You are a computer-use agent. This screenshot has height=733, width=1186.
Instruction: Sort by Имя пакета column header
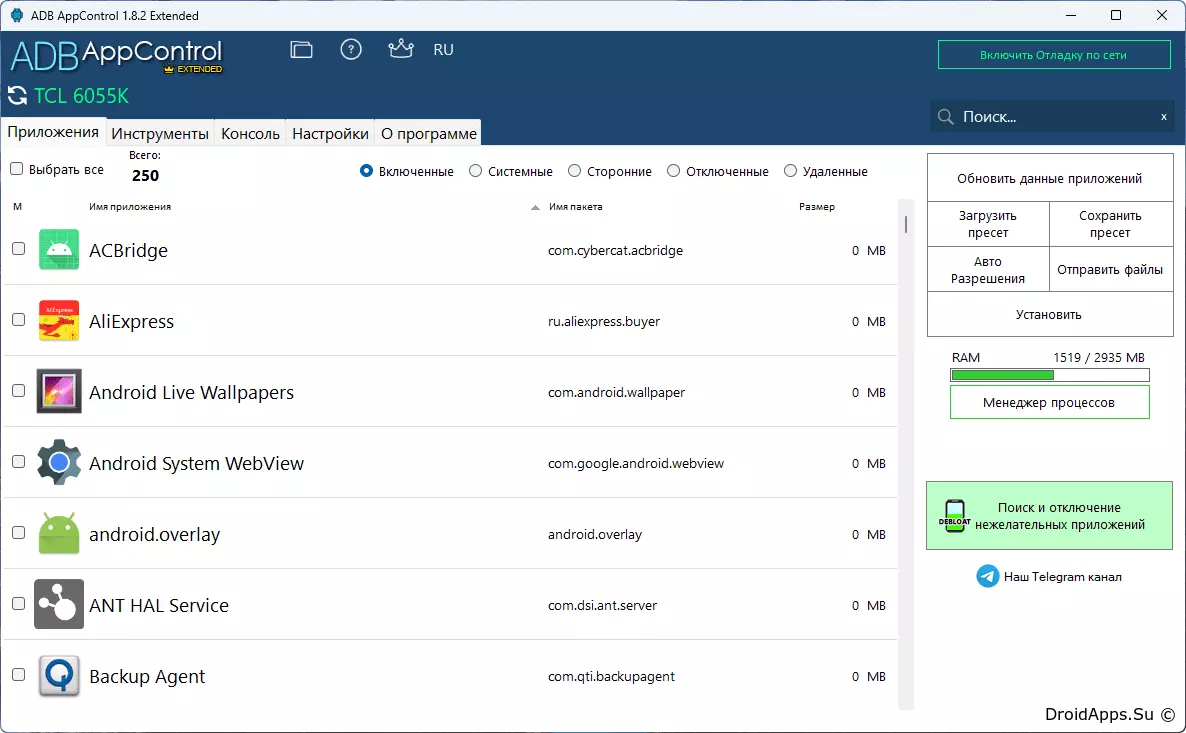(x=576, y=207)
